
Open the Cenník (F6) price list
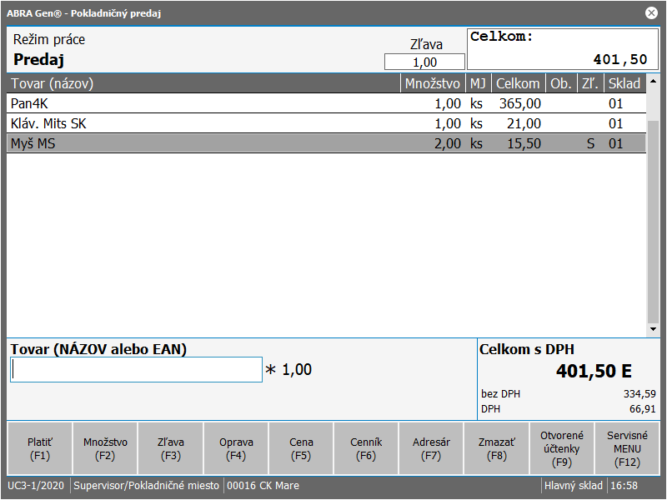(x=366, y=448)
